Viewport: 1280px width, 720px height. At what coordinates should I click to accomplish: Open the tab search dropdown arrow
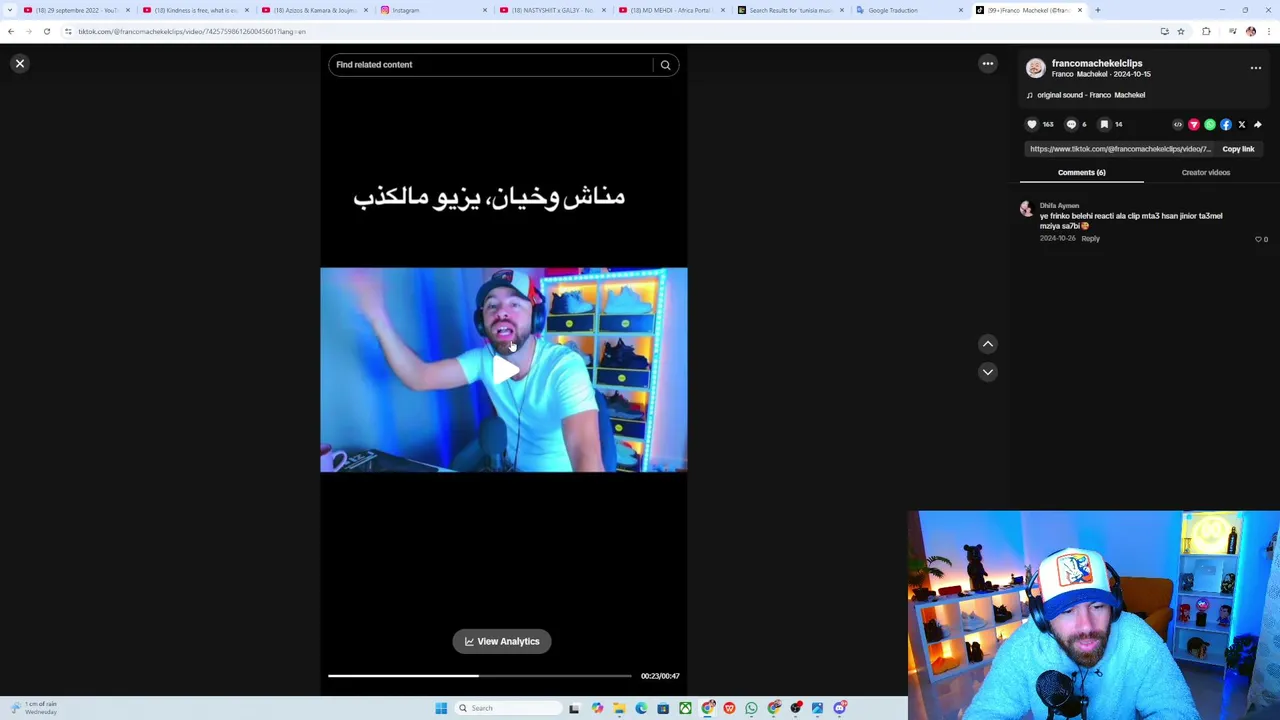click(x=10, y=10)
